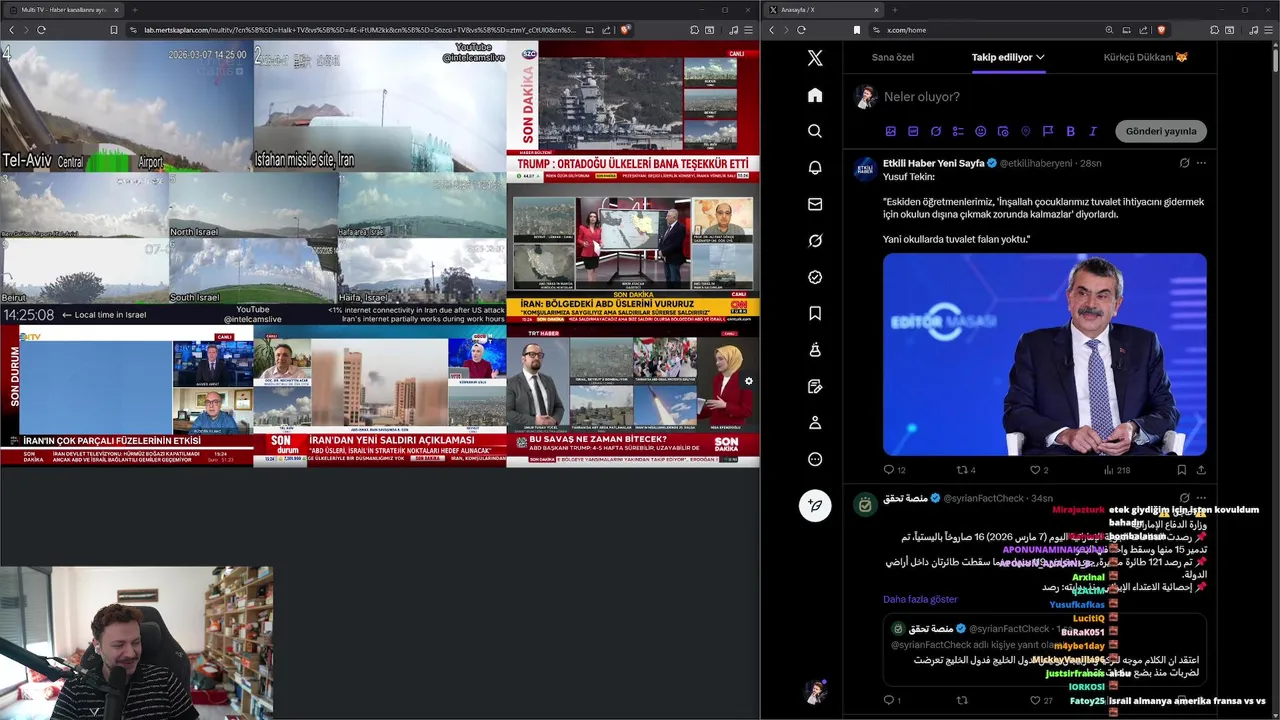Bookmark the Etkili Haber tweet

point(1181,470)
